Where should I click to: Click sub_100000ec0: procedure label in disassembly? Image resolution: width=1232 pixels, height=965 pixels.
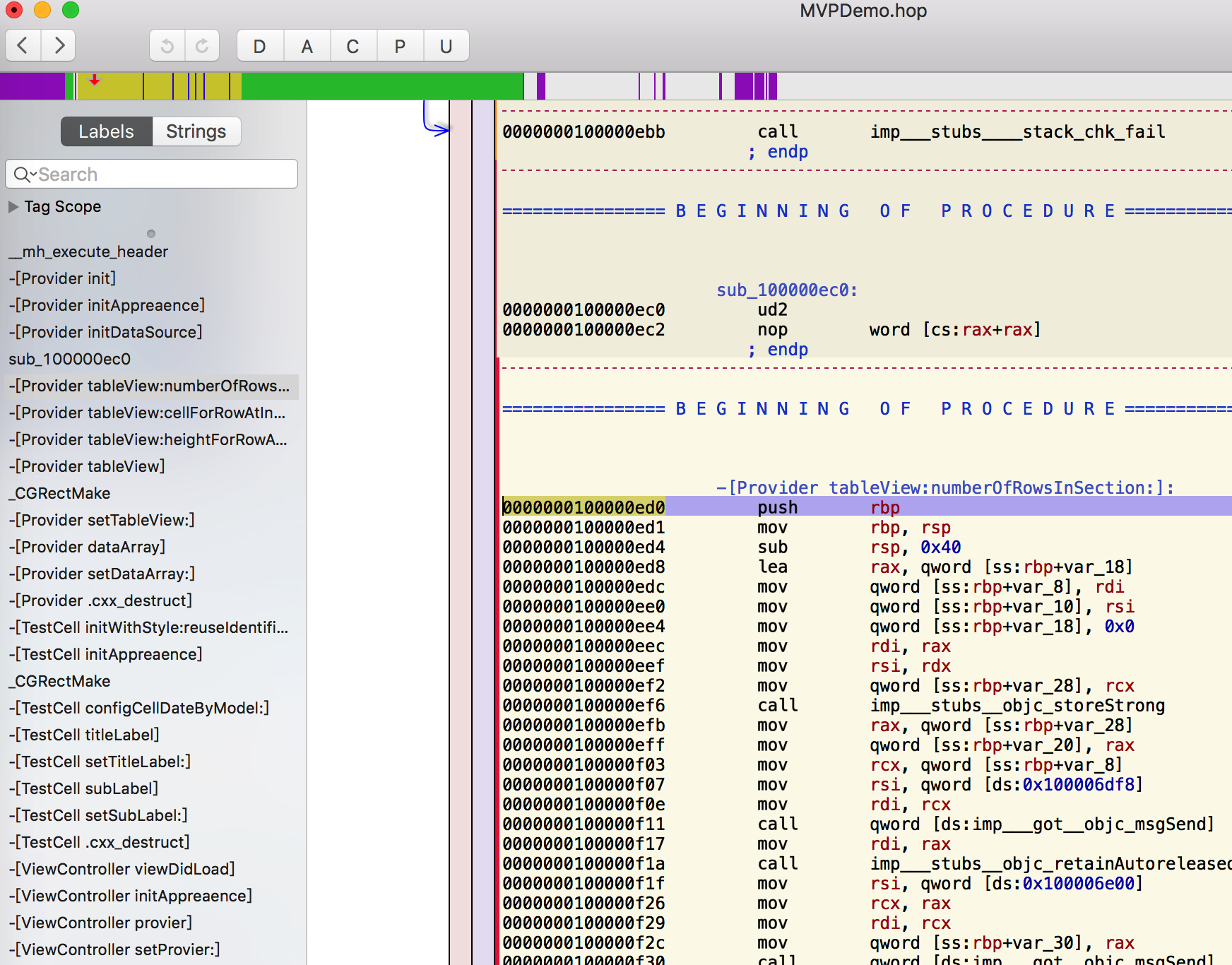787,290
